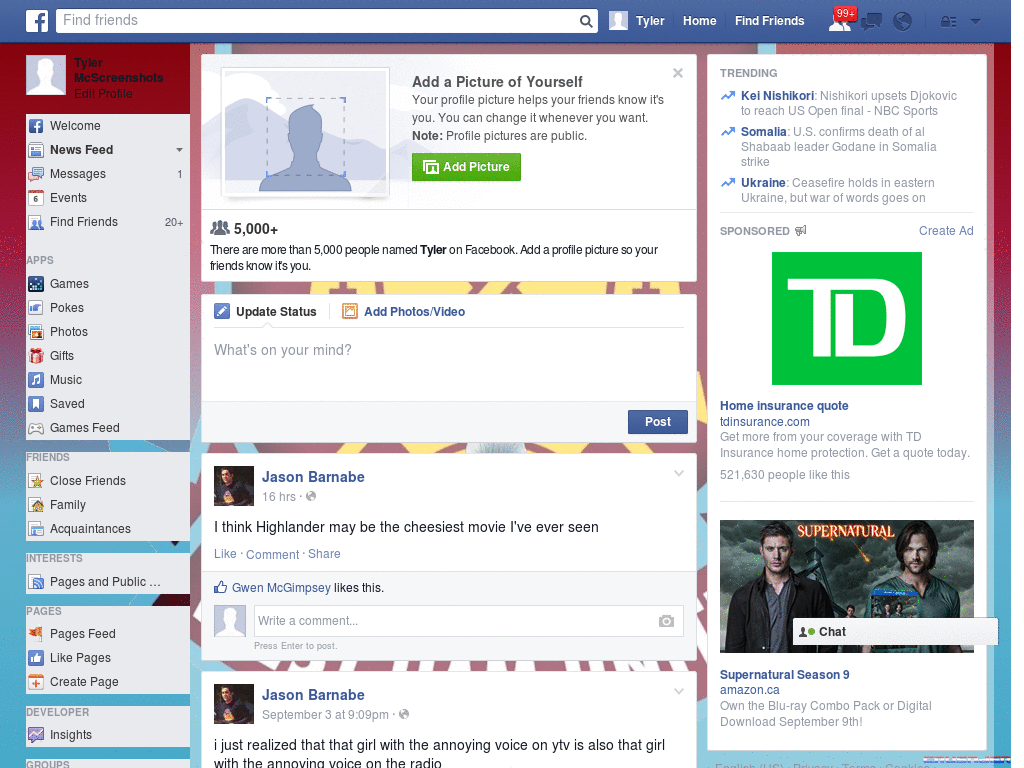This screenshot has width=1024, height=768.
Task: Open the Chat bar
Action: coord(895,632)
